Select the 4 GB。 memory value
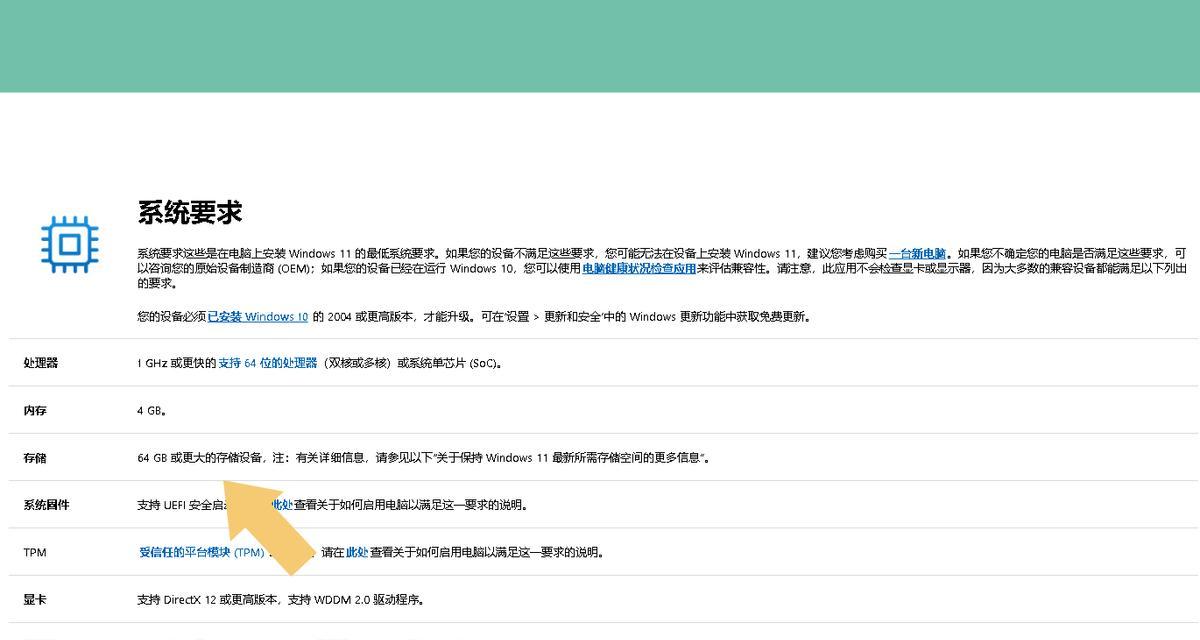The width and height of the screenshot is (1200, 640). pyautogui.click(x=152, y=411)
